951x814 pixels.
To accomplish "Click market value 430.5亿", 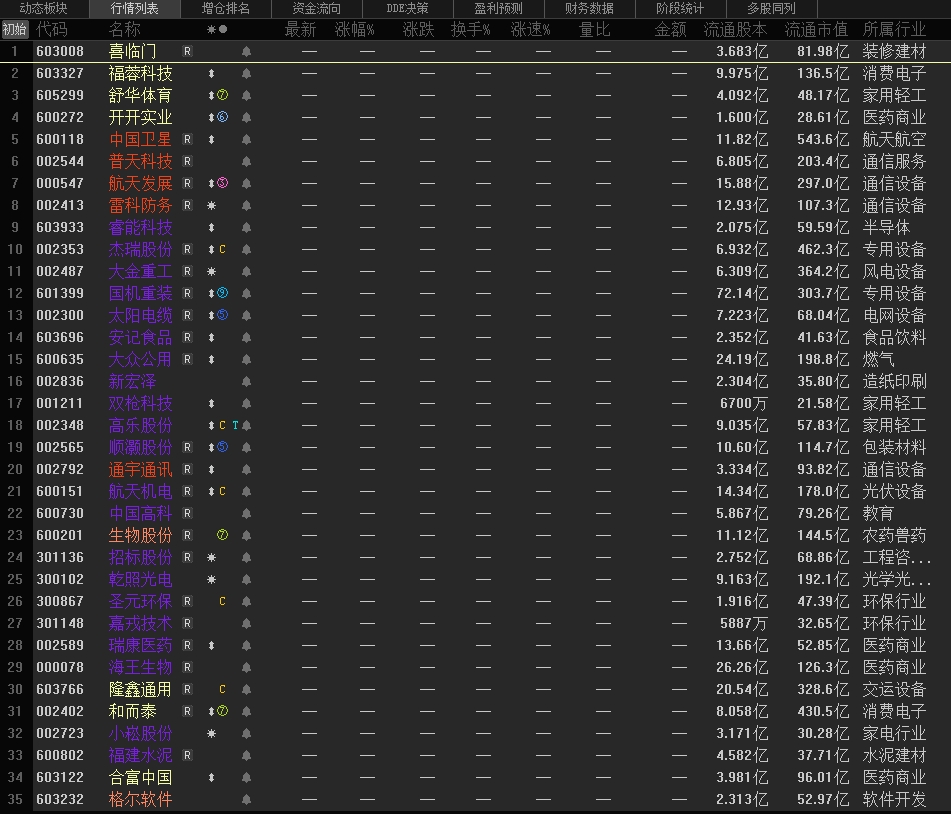I will click(823, 711).
